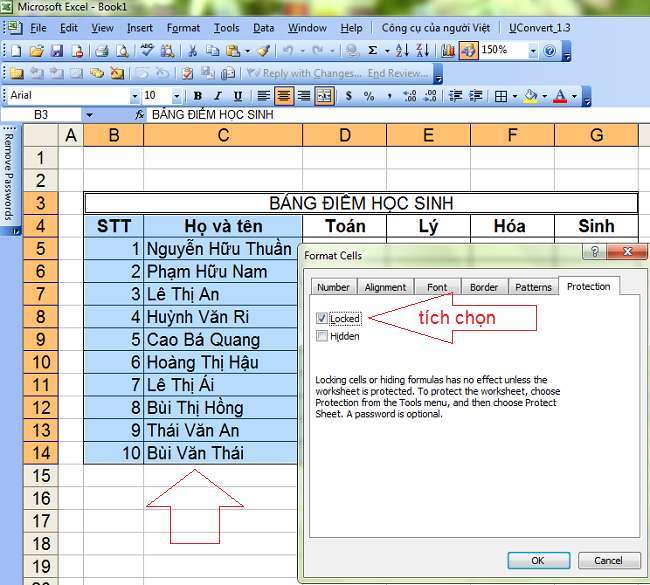Increase decimal places
This screenshot has height=585, width=650.
(410, 96)
